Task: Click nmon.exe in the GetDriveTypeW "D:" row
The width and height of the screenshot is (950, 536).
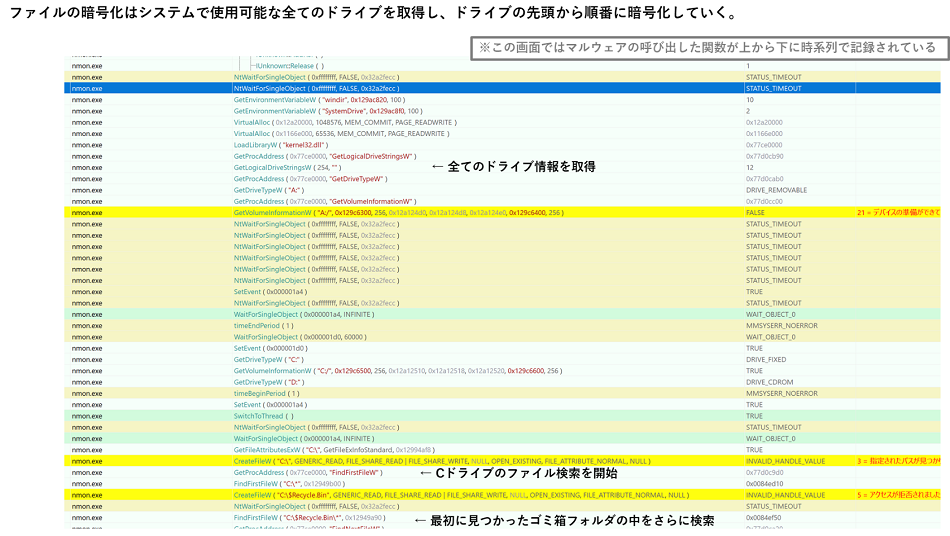Action: click(87, 383)
